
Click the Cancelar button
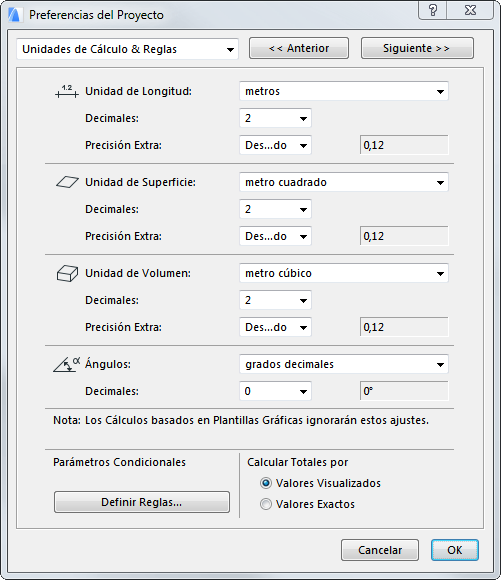pos(380,550)
